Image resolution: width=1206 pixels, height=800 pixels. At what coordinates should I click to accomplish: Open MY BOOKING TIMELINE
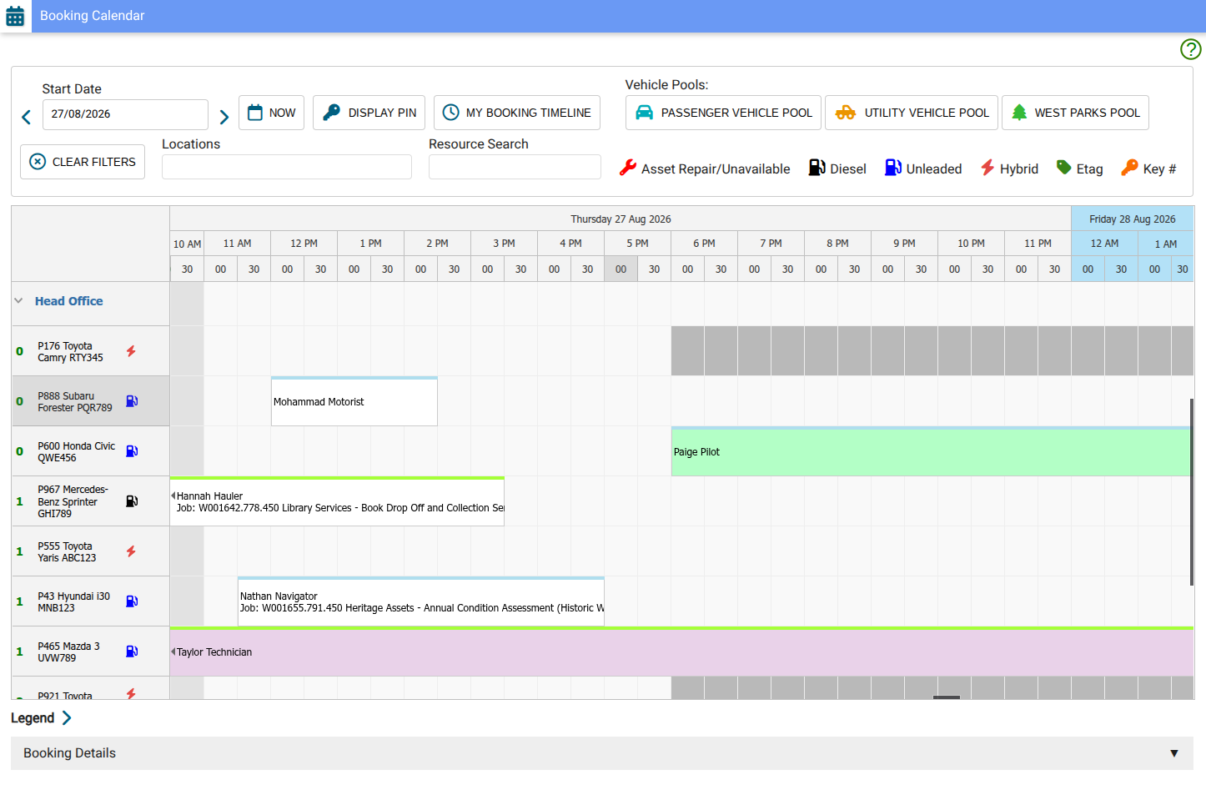[x=517, y=113]
